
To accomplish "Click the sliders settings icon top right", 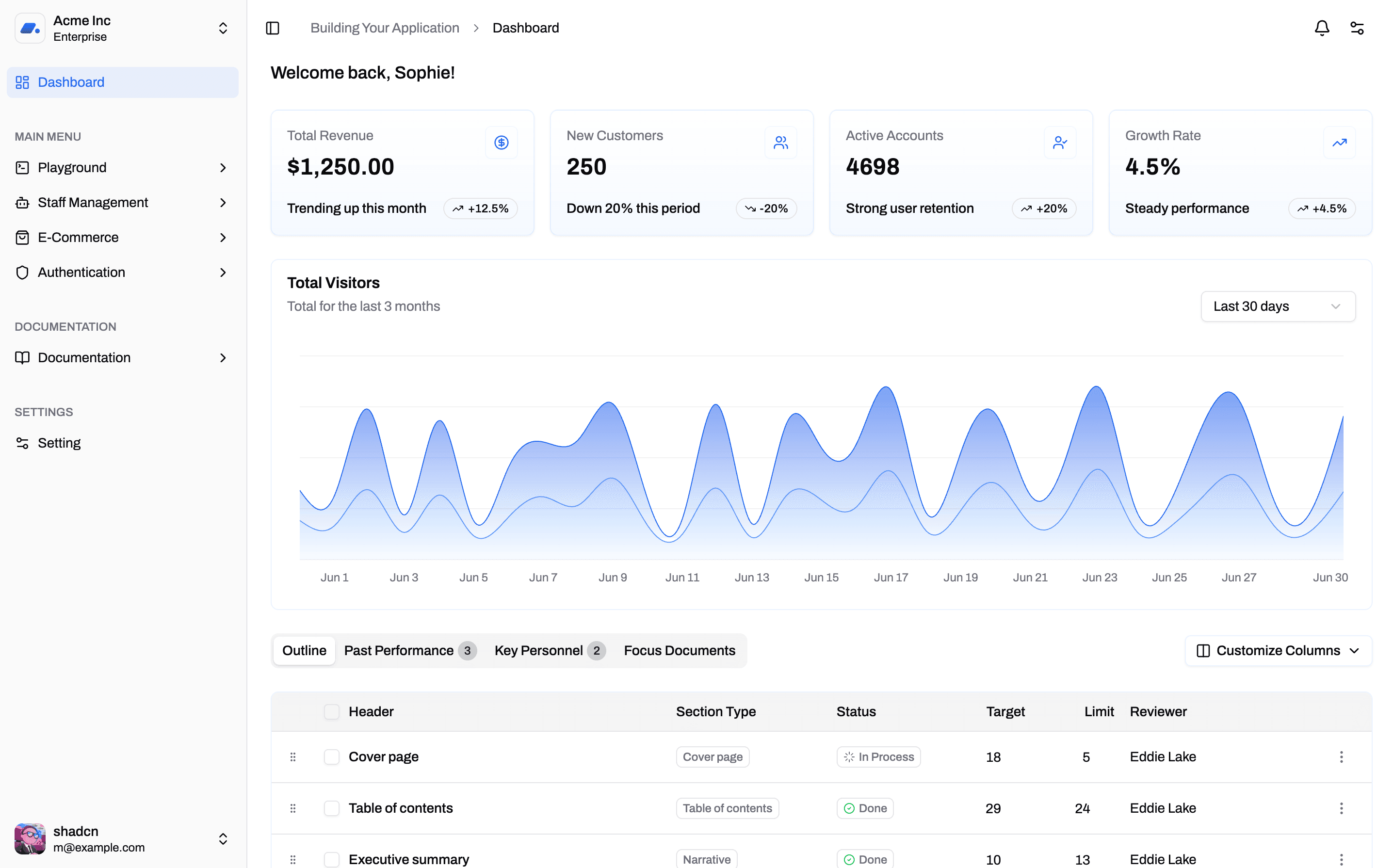I will [1357, 28].
